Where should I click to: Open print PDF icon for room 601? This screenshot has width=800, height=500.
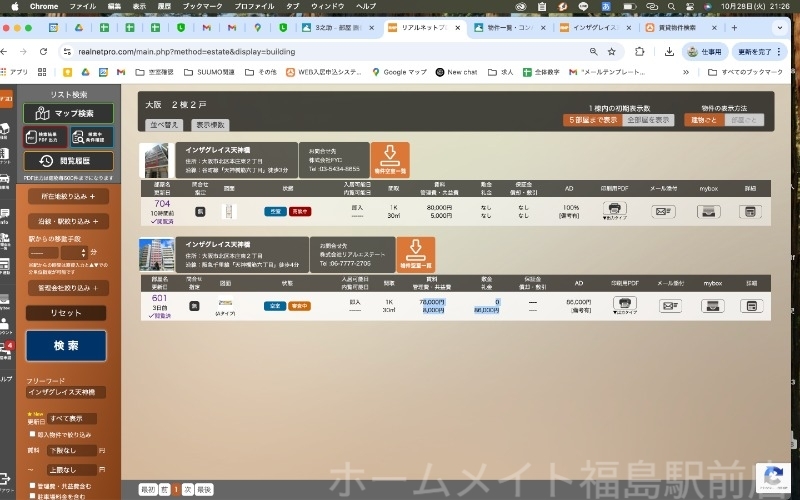624,303
